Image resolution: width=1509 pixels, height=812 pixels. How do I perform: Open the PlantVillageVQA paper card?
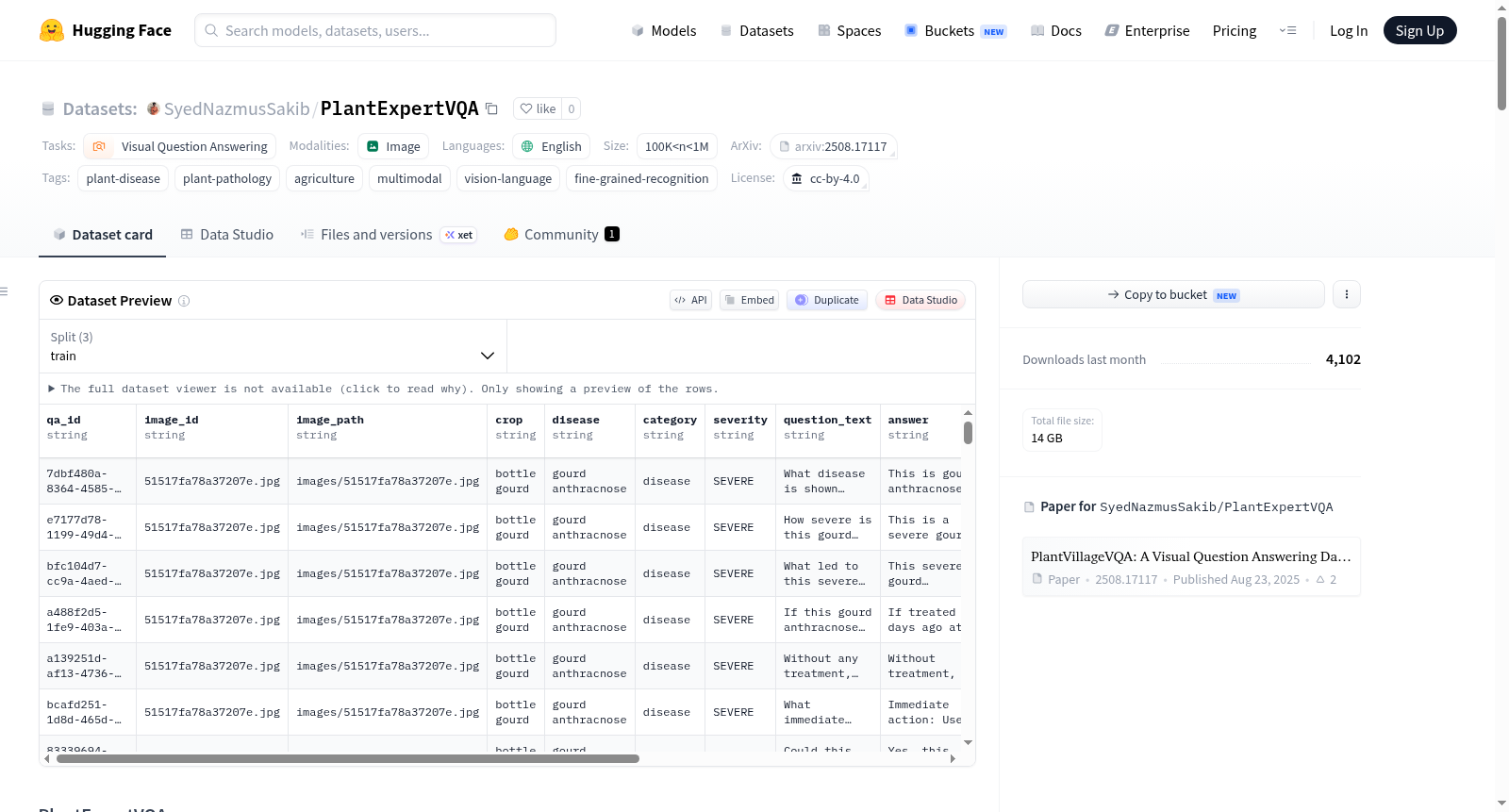pyautogui.click(x=1191, y=567)
